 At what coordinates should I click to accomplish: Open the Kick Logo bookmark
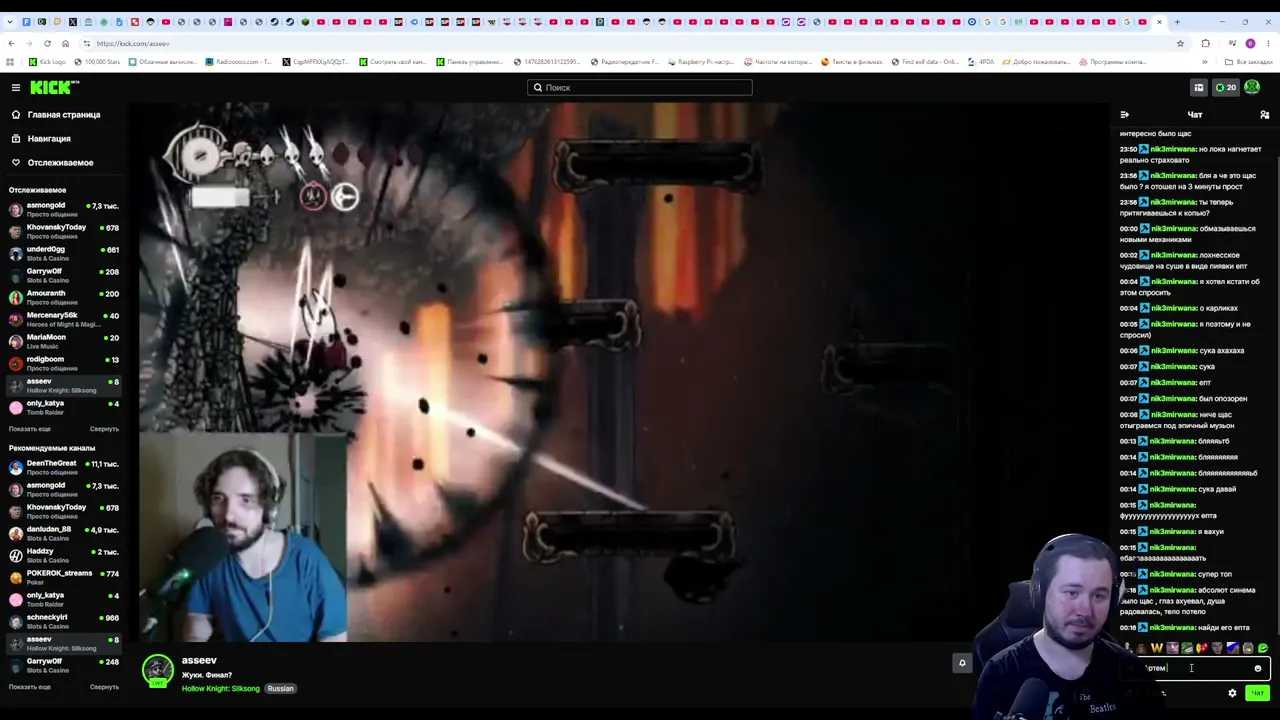click(47, 62)
